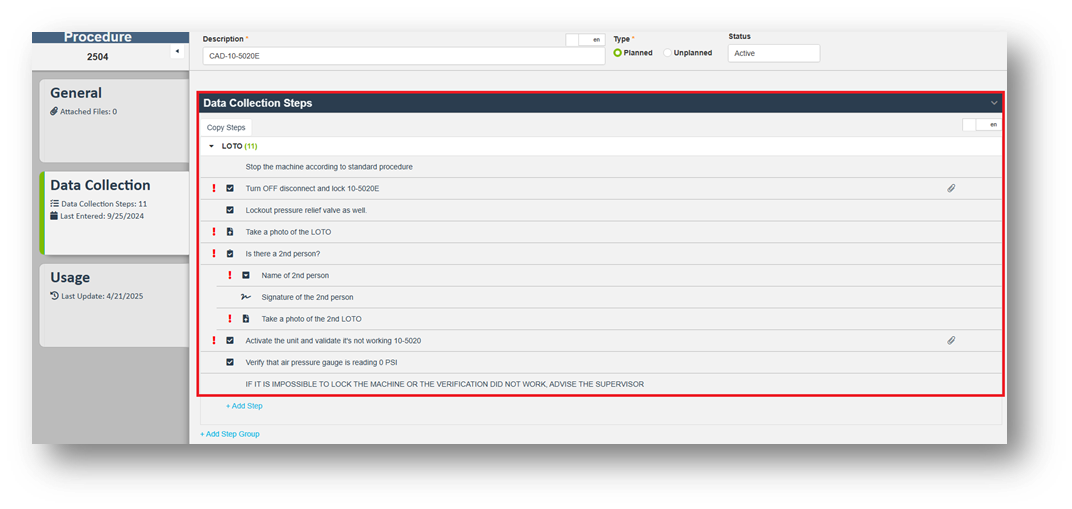Click the paperclip icon on the Turn OFF disconnect row
The image size is (1072, 509).
(951, 188)
